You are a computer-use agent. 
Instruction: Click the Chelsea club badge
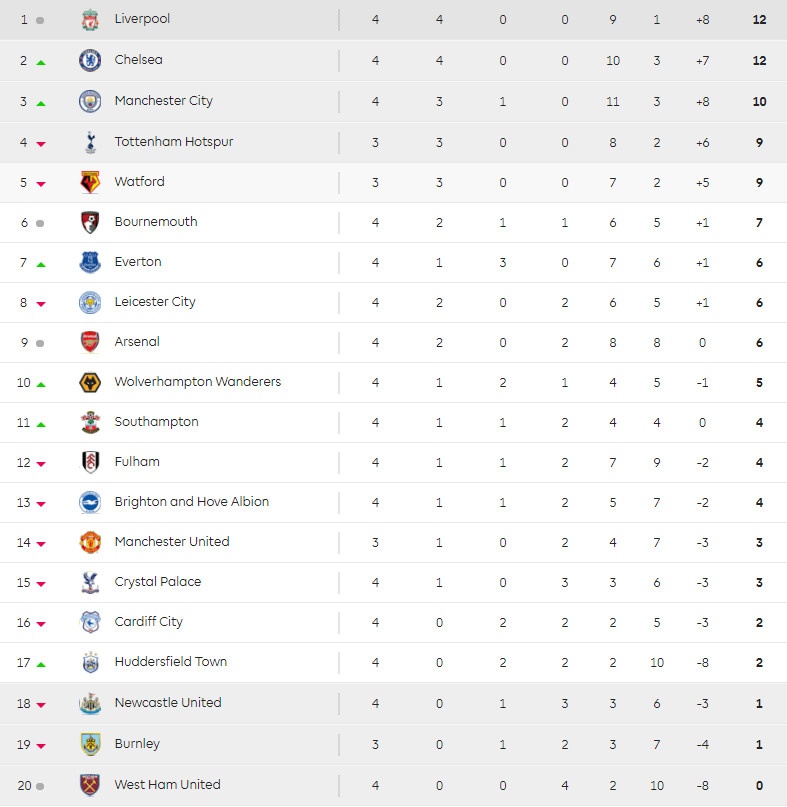(90, 60)
